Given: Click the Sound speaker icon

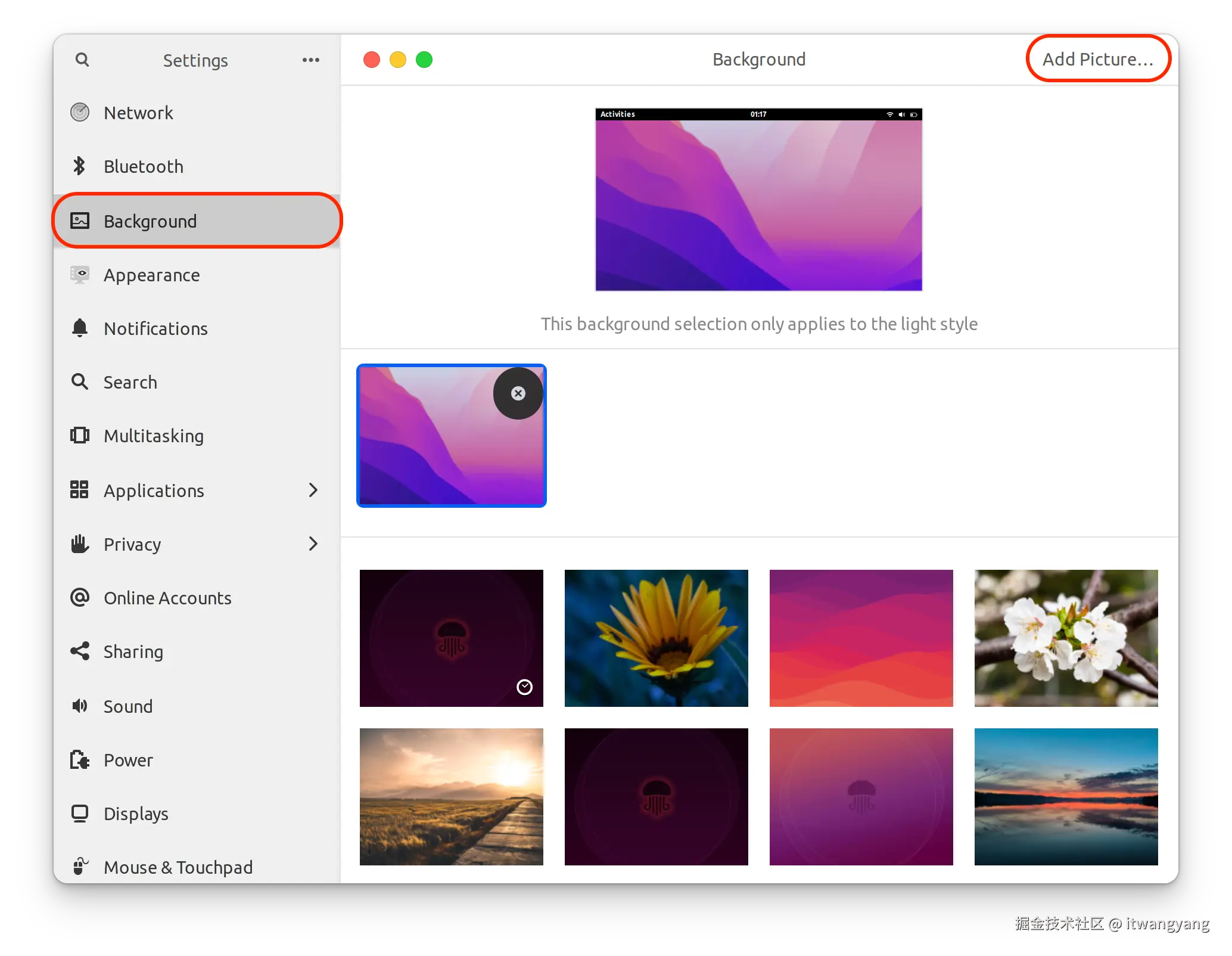Looking at the screenshot, I should coord(80,706).
